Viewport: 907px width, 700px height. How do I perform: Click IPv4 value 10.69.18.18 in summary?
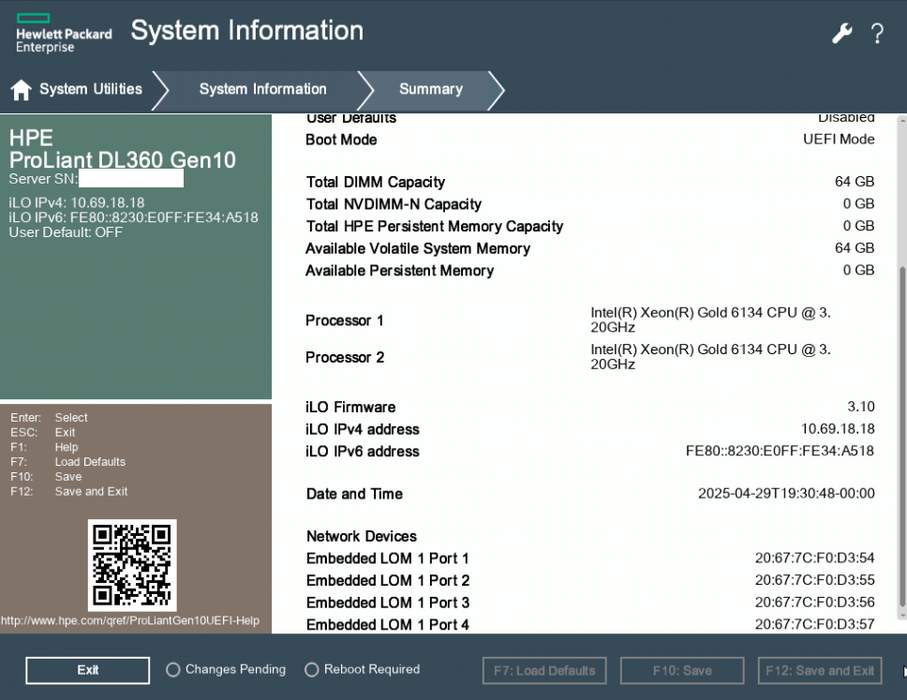(x=838, y=429)
